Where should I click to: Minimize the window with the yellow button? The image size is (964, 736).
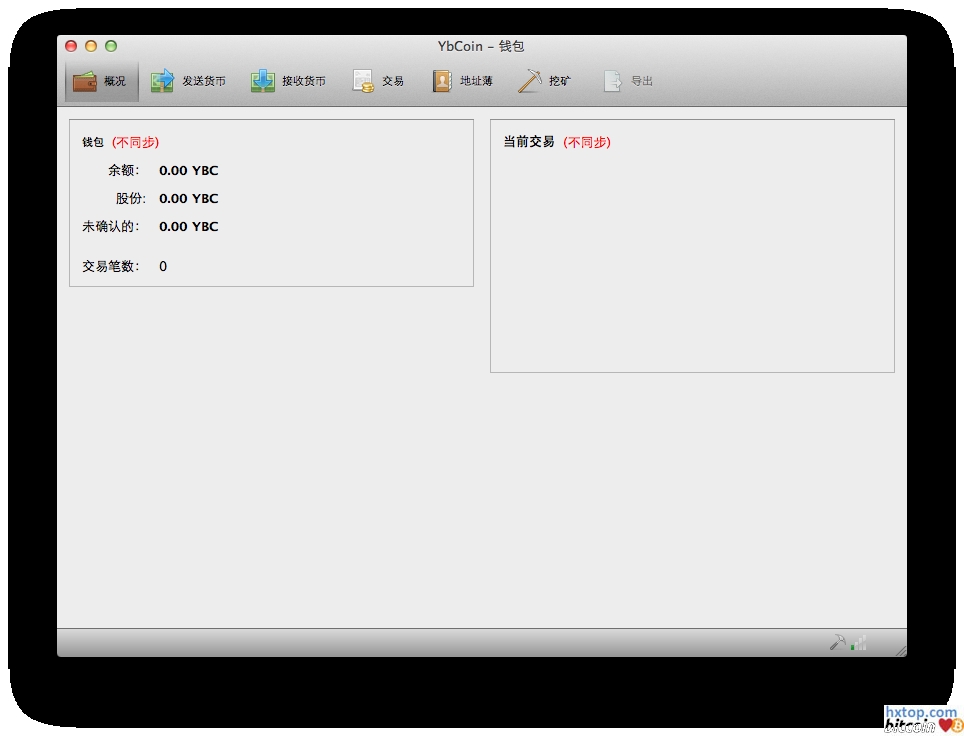[91, 46]
